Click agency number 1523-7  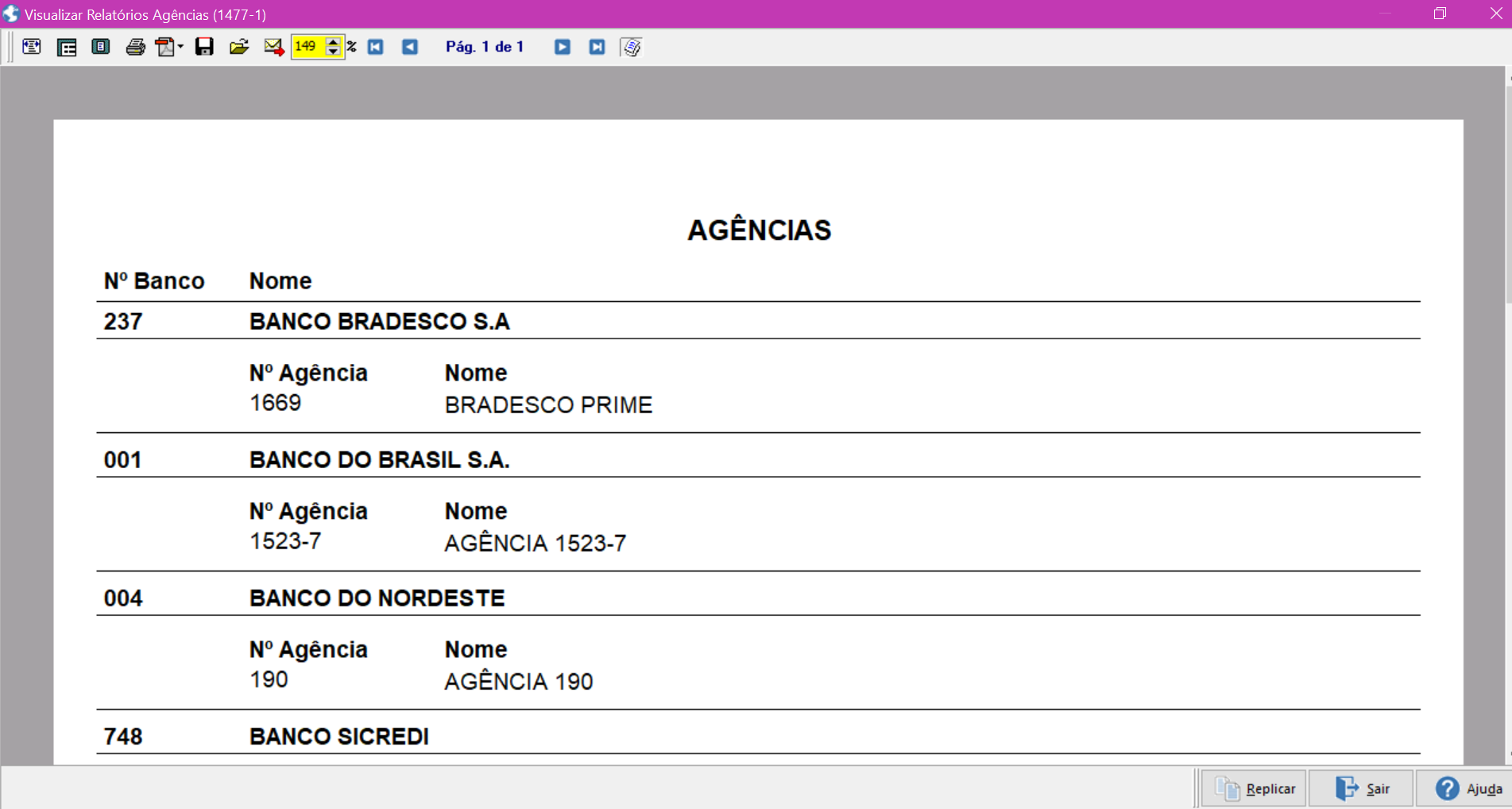(x=285, y=541)
